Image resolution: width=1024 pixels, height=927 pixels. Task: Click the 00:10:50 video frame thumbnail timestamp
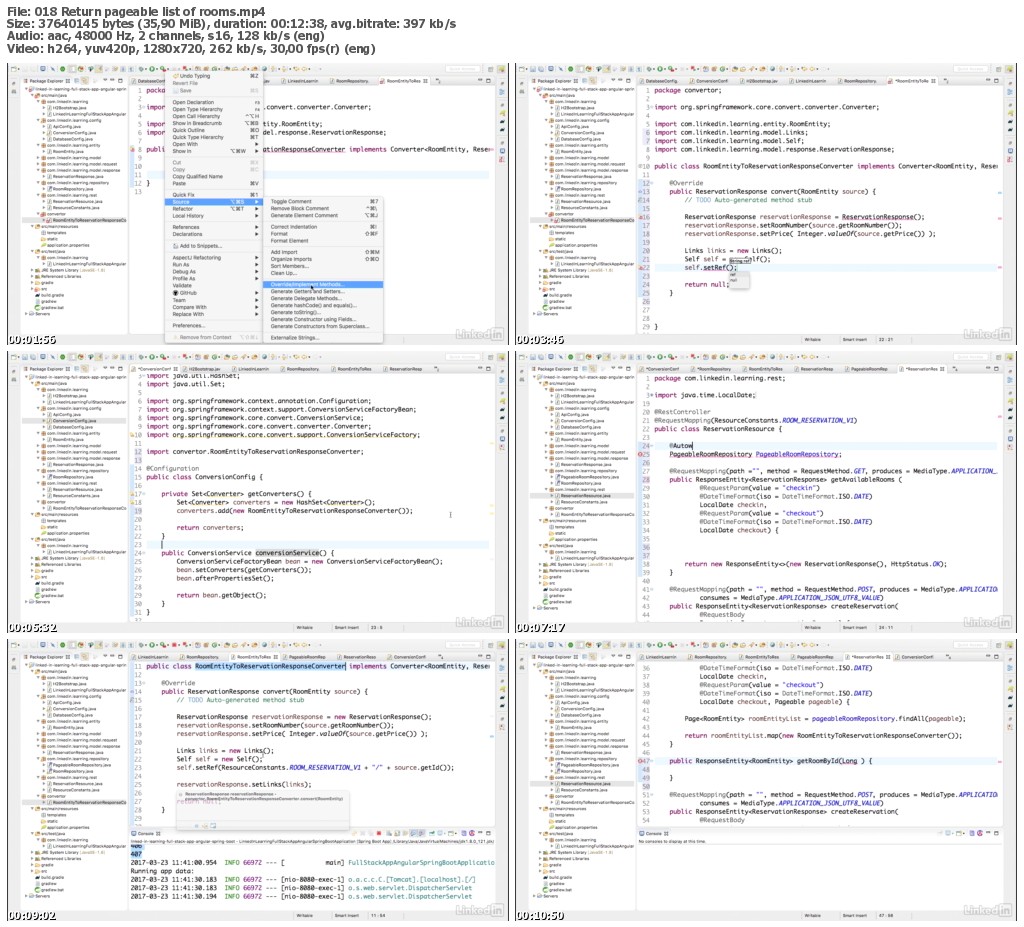coord(539,916)
